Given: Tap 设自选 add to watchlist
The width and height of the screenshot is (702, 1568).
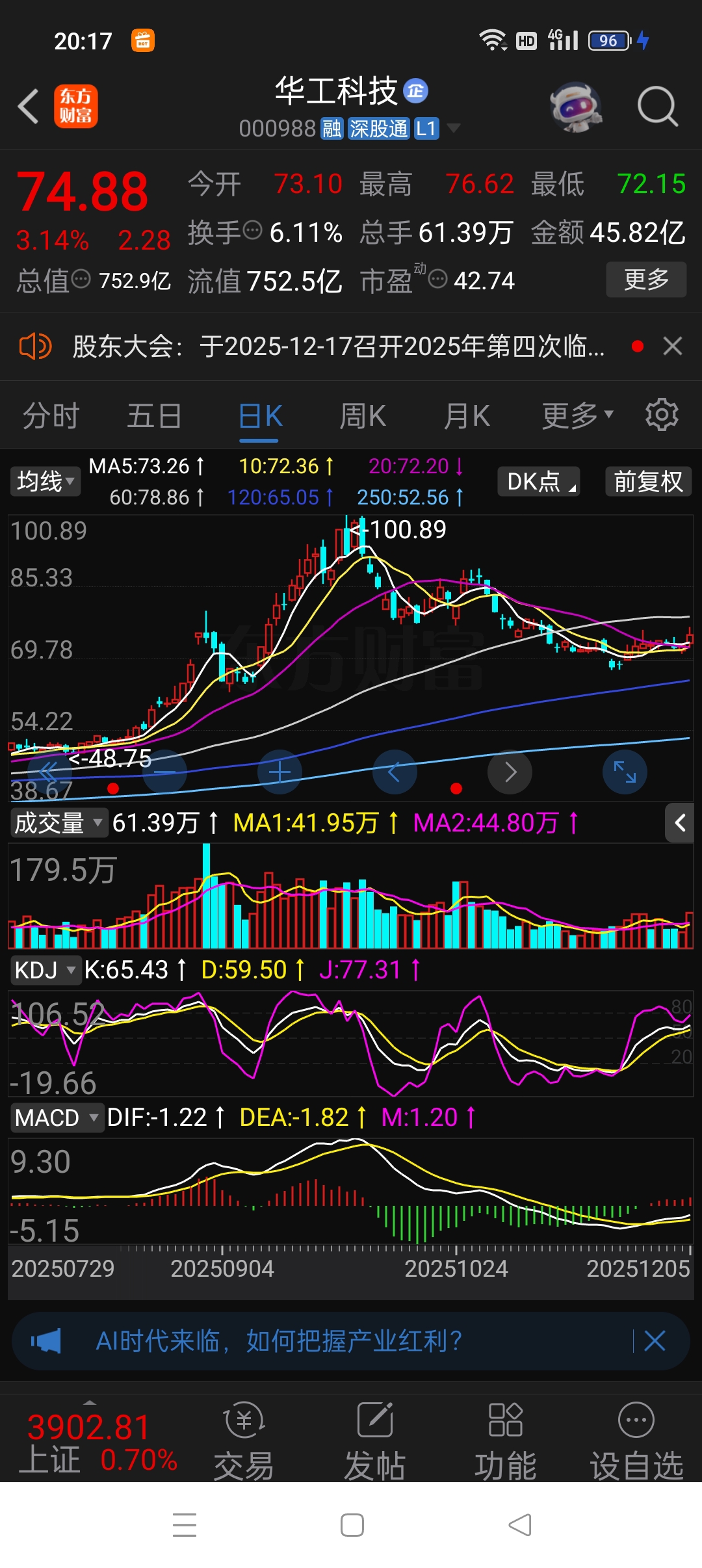Looking at the screenshot, I should (x=637, y=1441).
